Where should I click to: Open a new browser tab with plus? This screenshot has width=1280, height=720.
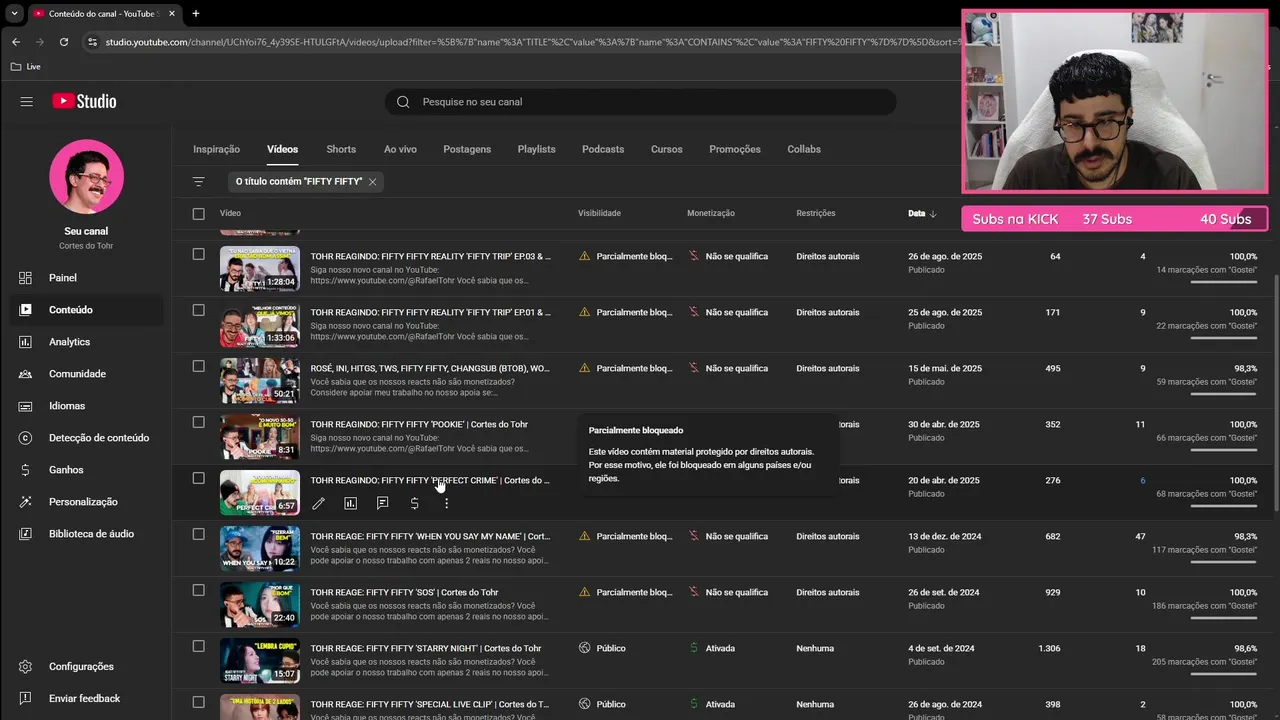(x=195, y=14)
